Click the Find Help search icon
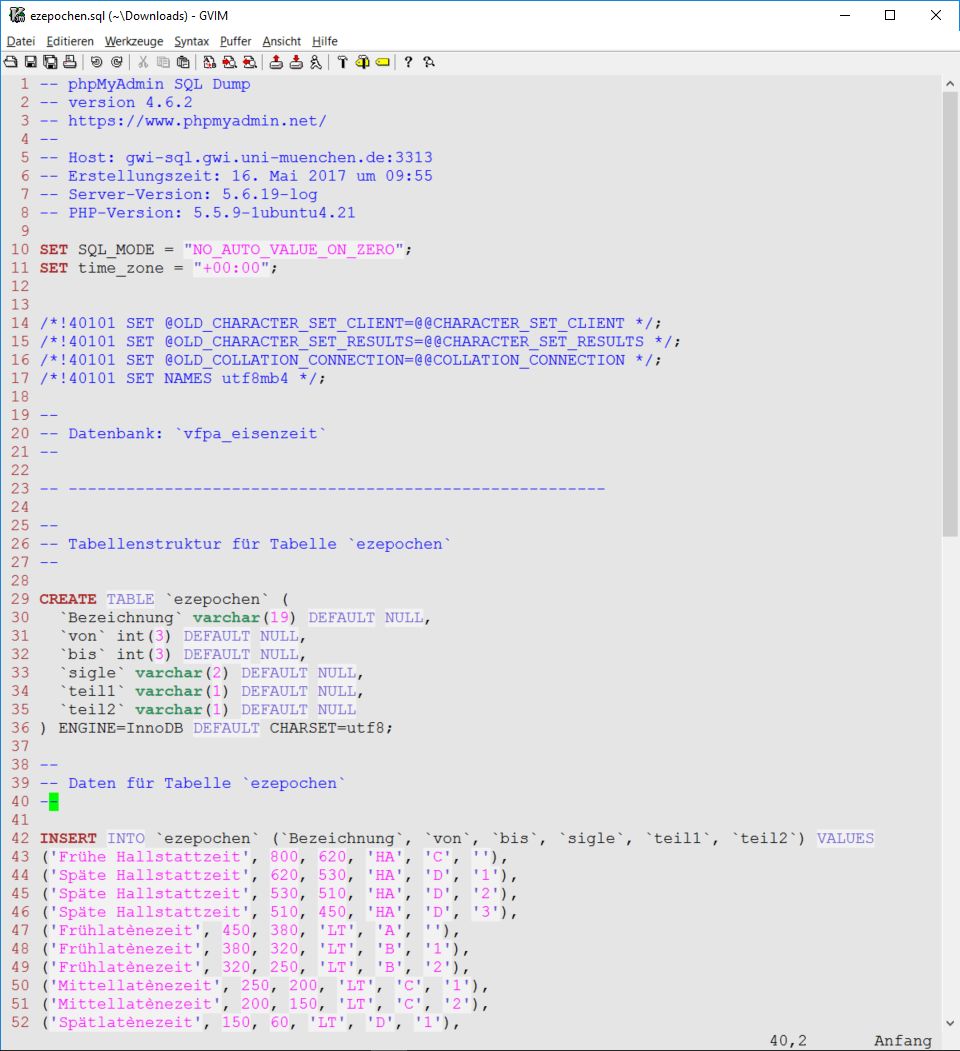Image resolution: width=960 pixels, height=1051 pixels. [429, 62]
